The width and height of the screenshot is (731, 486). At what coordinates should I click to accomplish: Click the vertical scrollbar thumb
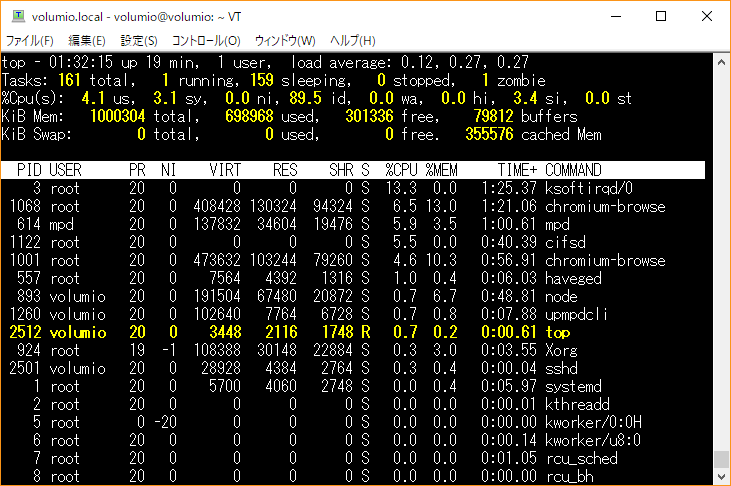coord(721,459)
